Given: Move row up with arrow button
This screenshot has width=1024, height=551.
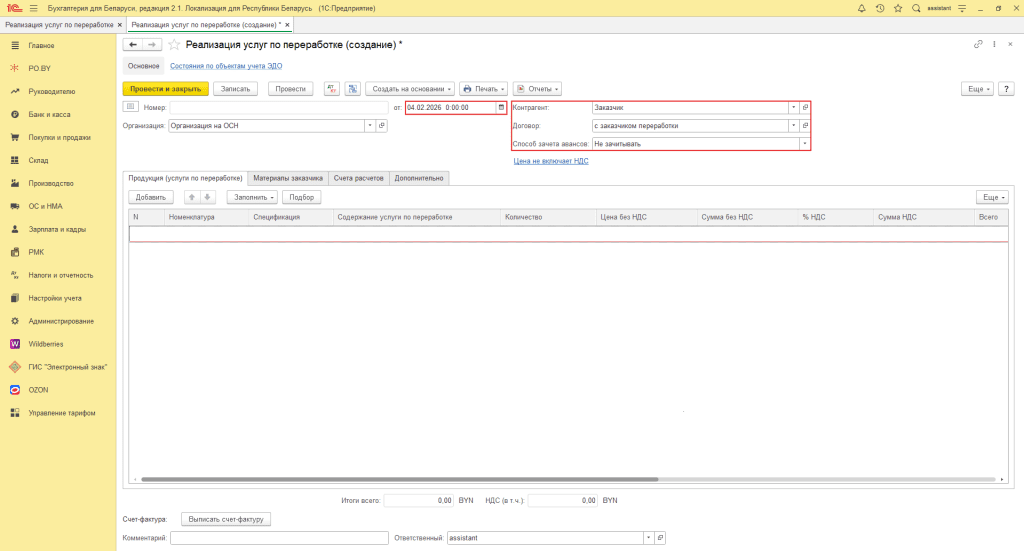Looking at the screenshot, I should coord(192,197).
